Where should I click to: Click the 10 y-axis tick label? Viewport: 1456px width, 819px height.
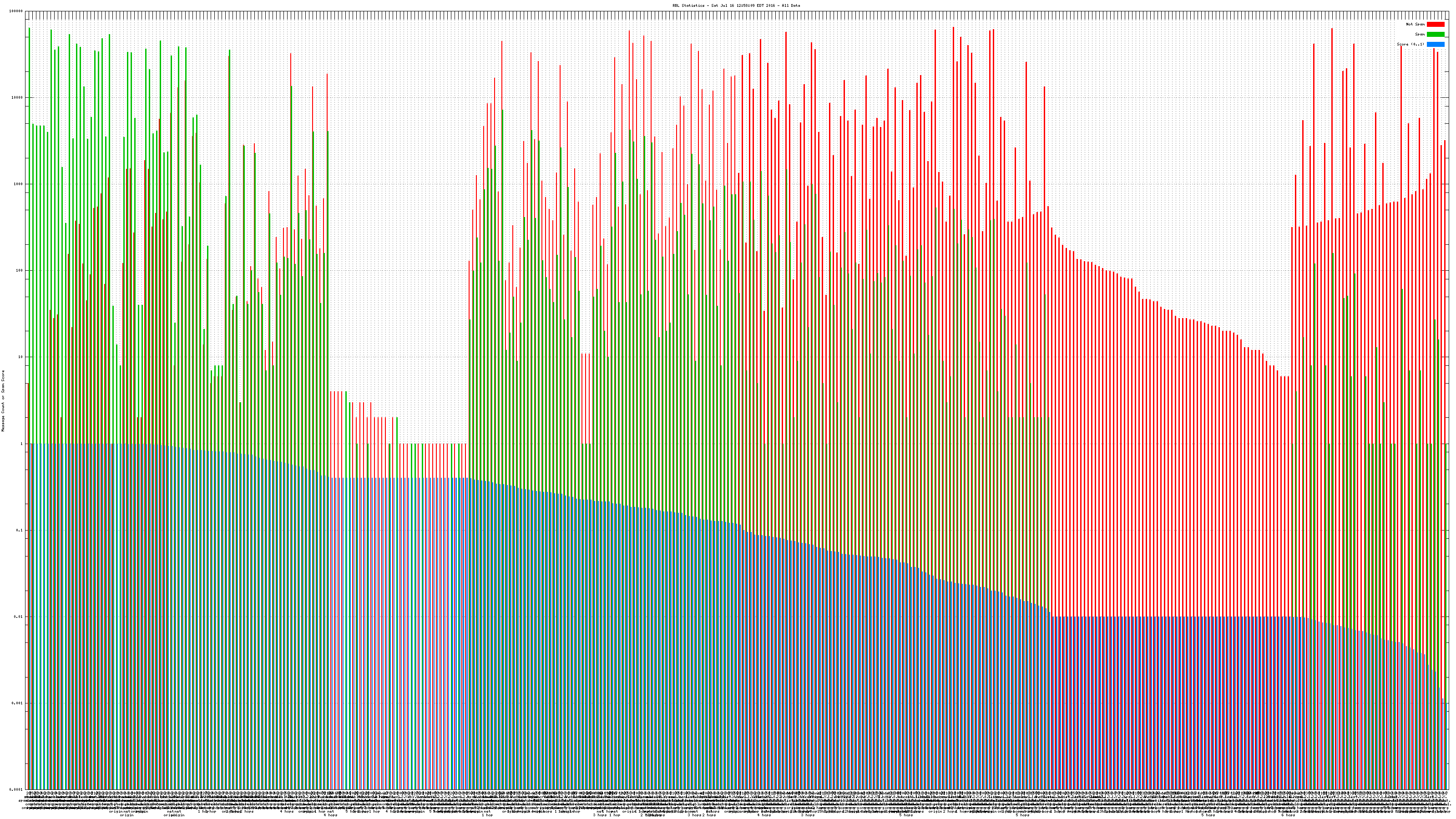pos(20,357)
